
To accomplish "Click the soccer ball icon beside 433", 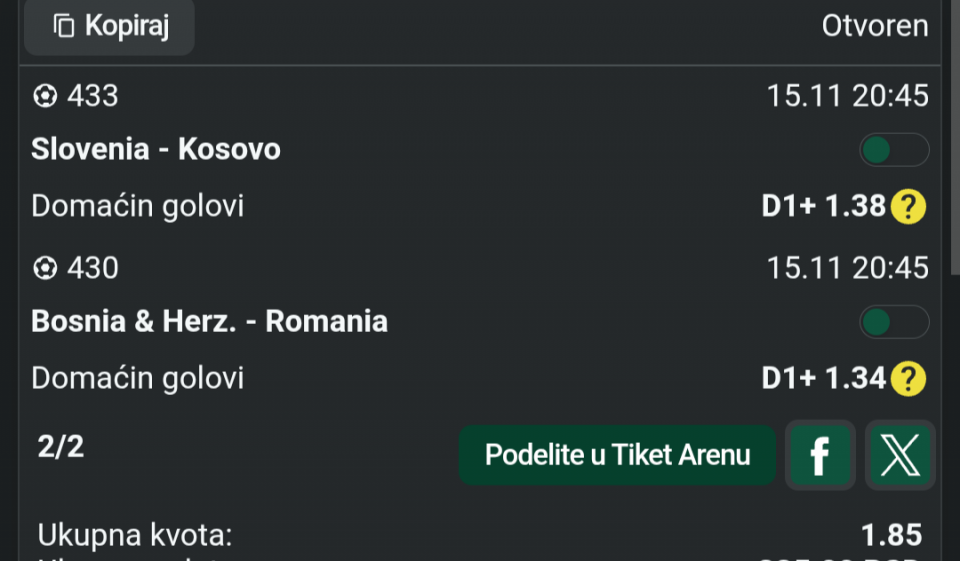I will 45,96.
